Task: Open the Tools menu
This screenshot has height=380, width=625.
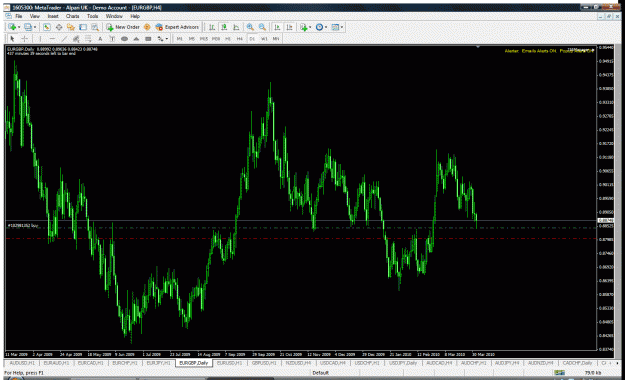Action: [x=92, y=16]
